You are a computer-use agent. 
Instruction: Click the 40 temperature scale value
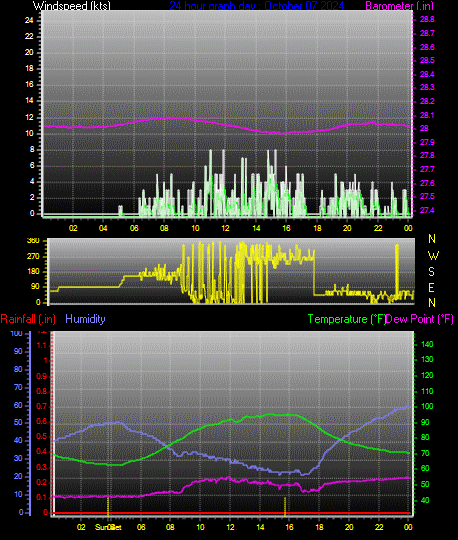click(x=425, y=500)
